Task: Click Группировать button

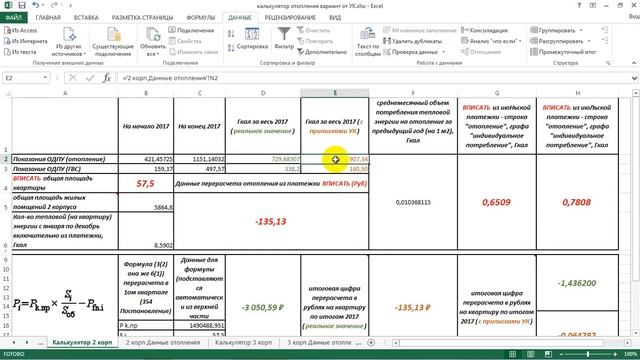Action: [553, 31]
